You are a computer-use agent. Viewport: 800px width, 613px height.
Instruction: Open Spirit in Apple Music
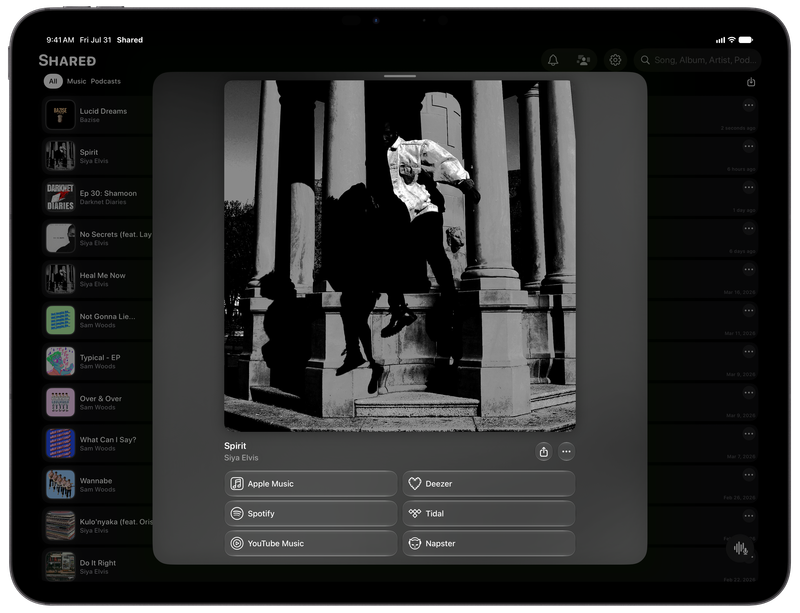311,484
